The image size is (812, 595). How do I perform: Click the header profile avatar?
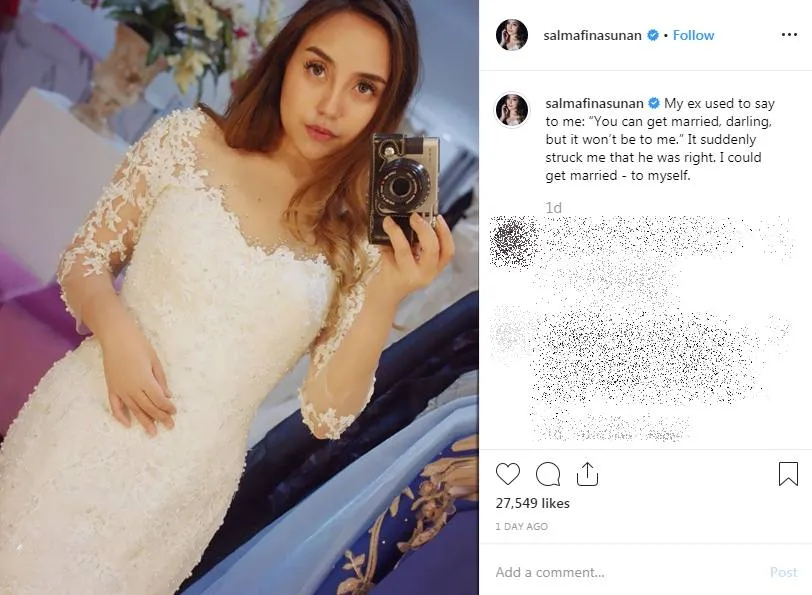pos(512,35)
